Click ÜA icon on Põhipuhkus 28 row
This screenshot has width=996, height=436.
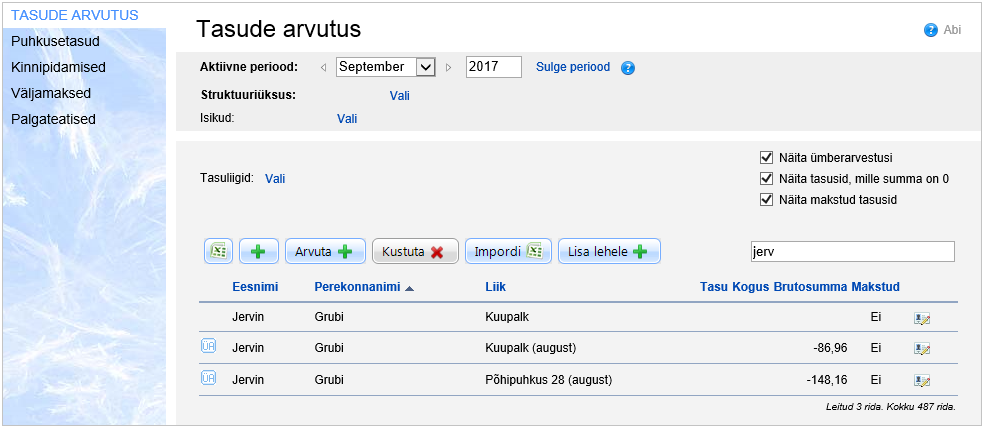[209, 379]
